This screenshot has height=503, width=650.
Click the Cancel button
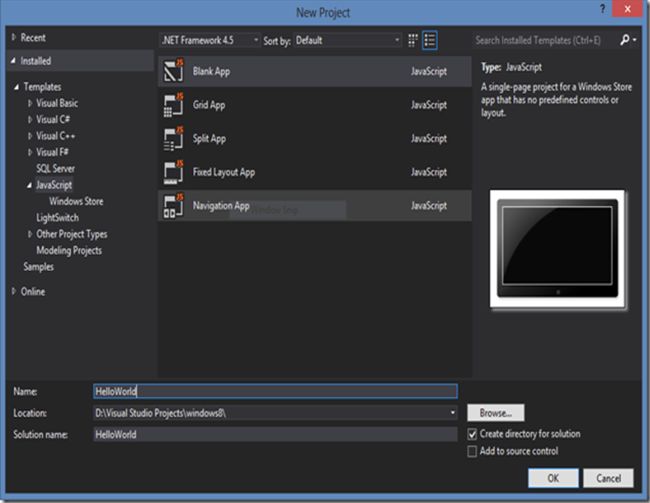pyautogui.click(x=608, y=478)
